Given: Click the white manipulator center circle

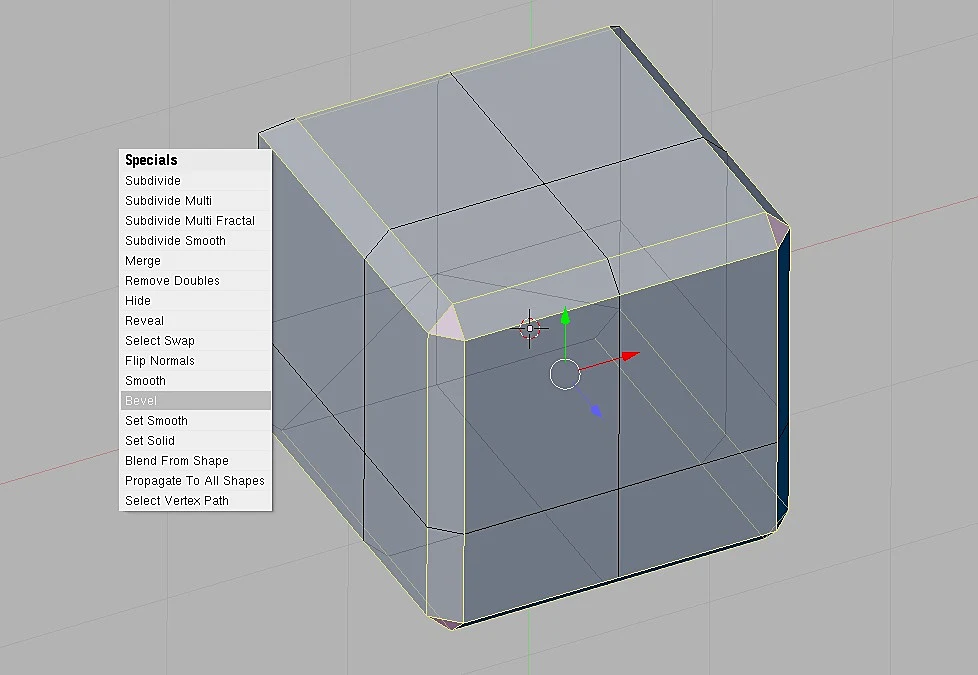Looking at the screenshot, I should 565,374.
